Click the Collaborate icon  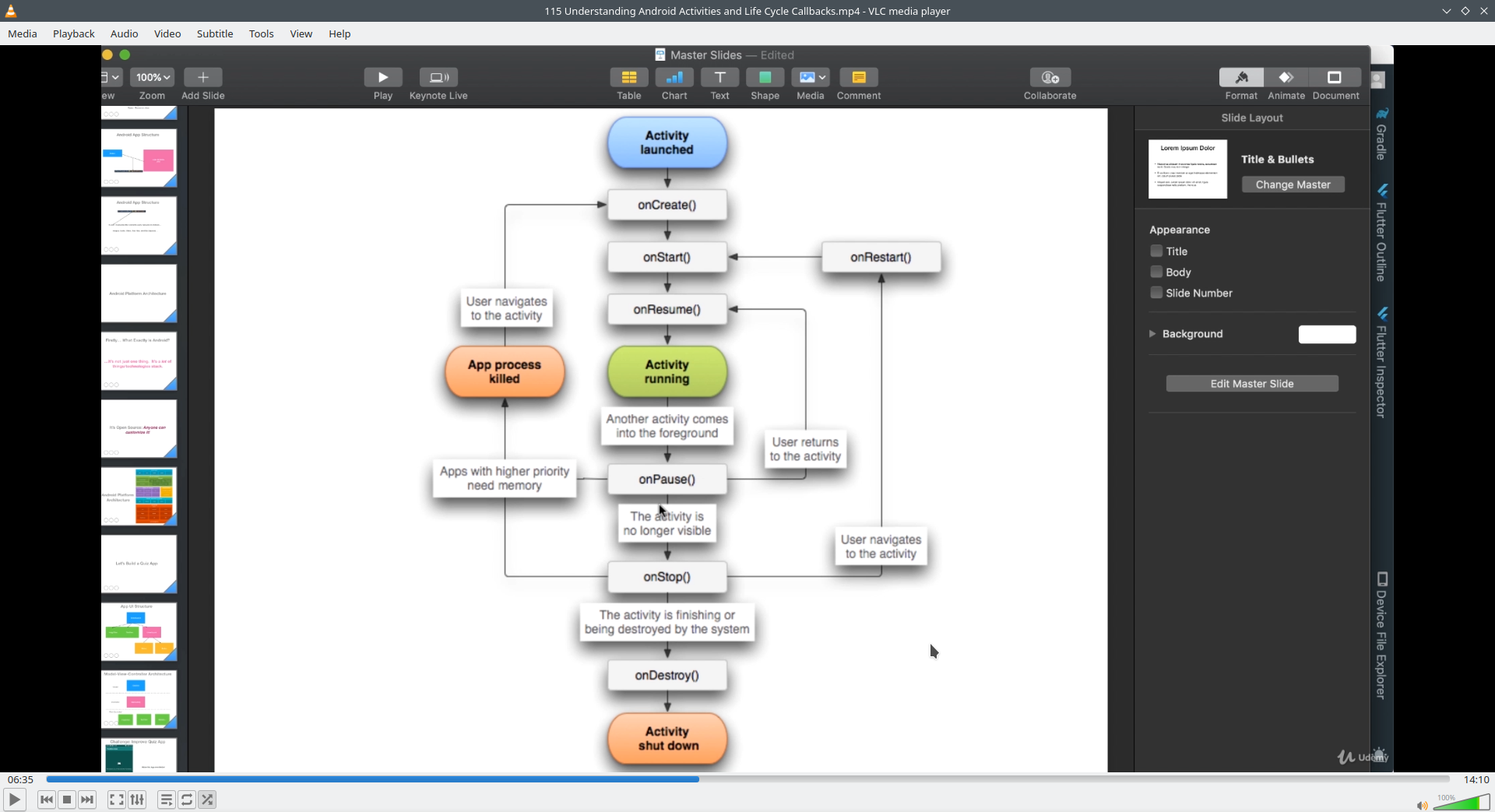point(1050,77)
